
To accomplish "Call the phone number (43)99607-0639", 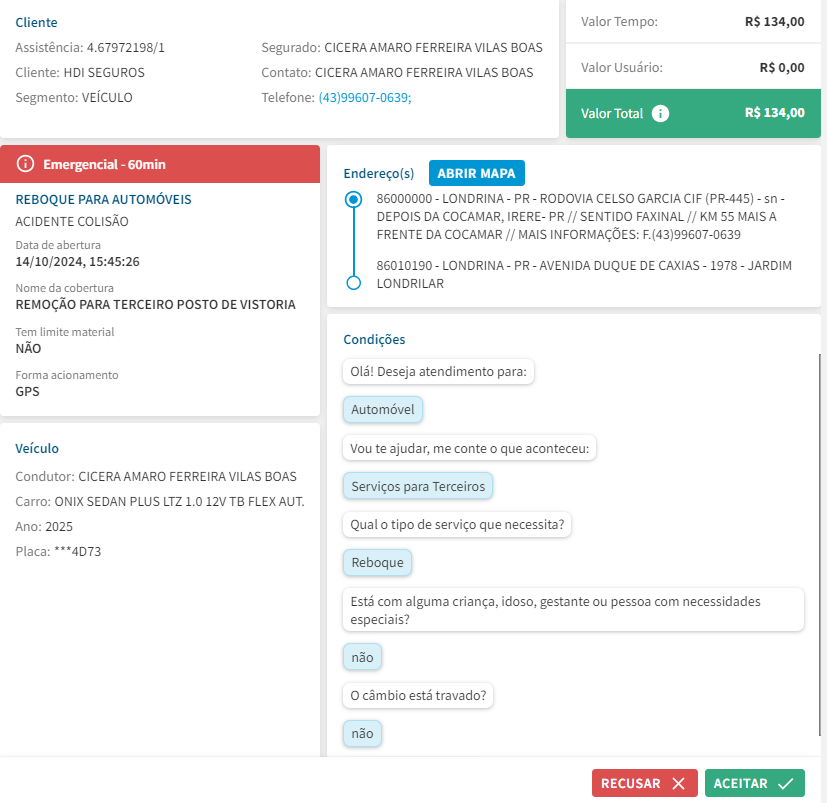I will [x=364, y=98].
